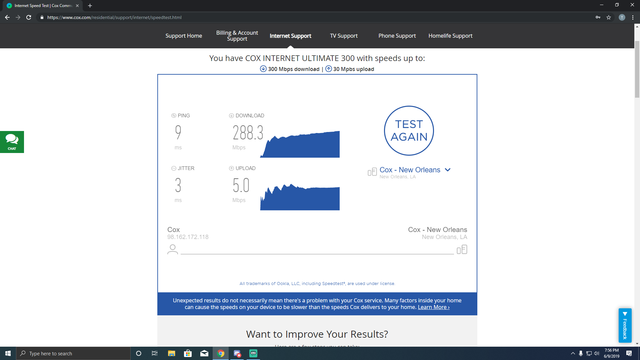This screenshot has width=640, height=360.
Task: Open Chrome three-dot menu
Action: click(x=633, y=18)
